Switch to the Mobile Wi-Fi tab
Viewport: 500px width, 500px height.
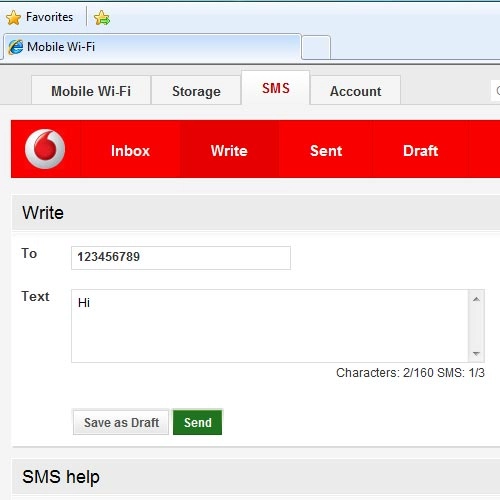[91, 91]
